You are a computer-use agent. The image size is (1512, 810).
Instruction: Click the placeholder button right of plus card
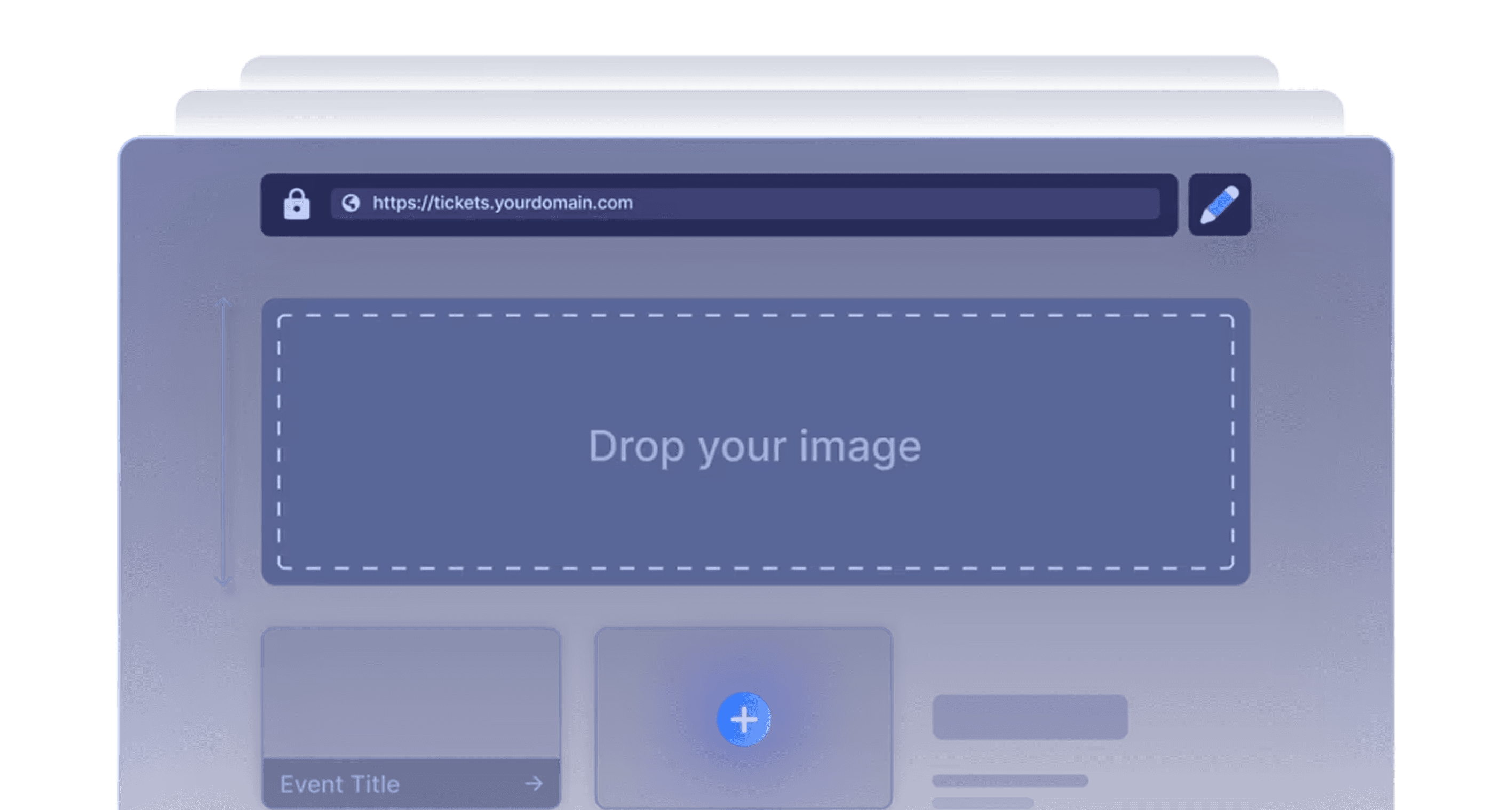click(x=1030, y=717)
